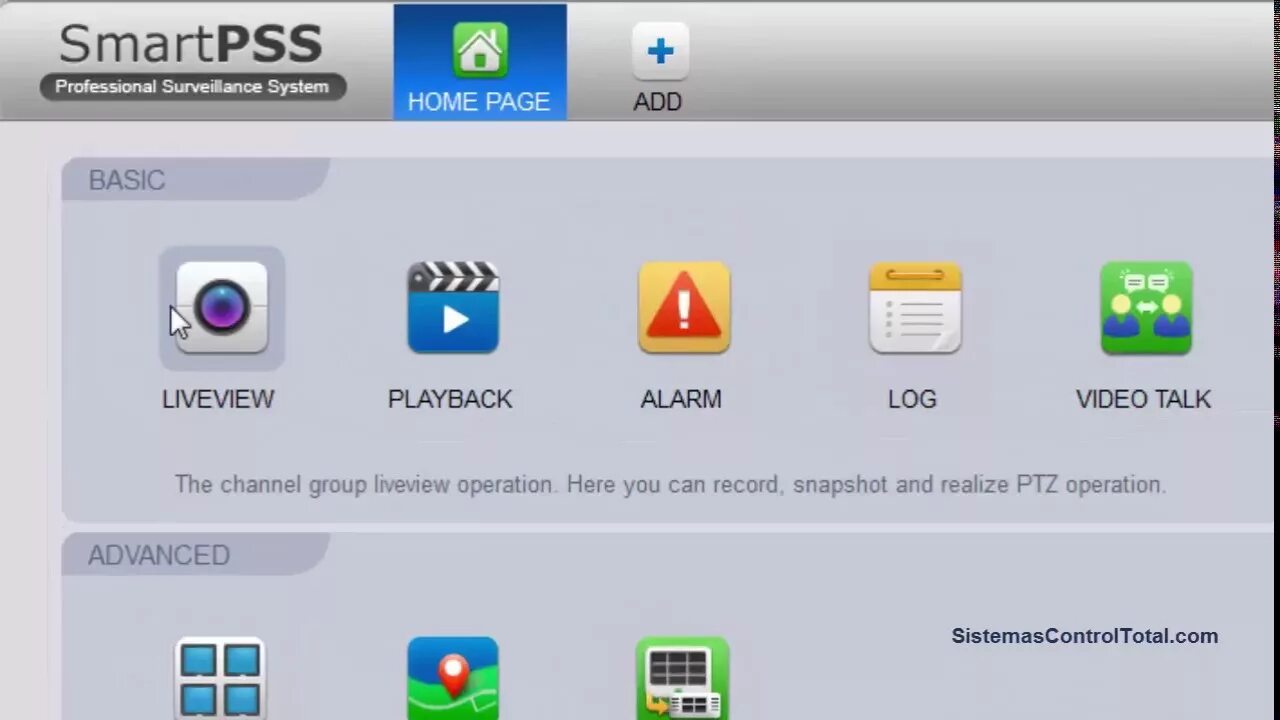
Task: Click the blue plus icon
Action: (660, 51)
